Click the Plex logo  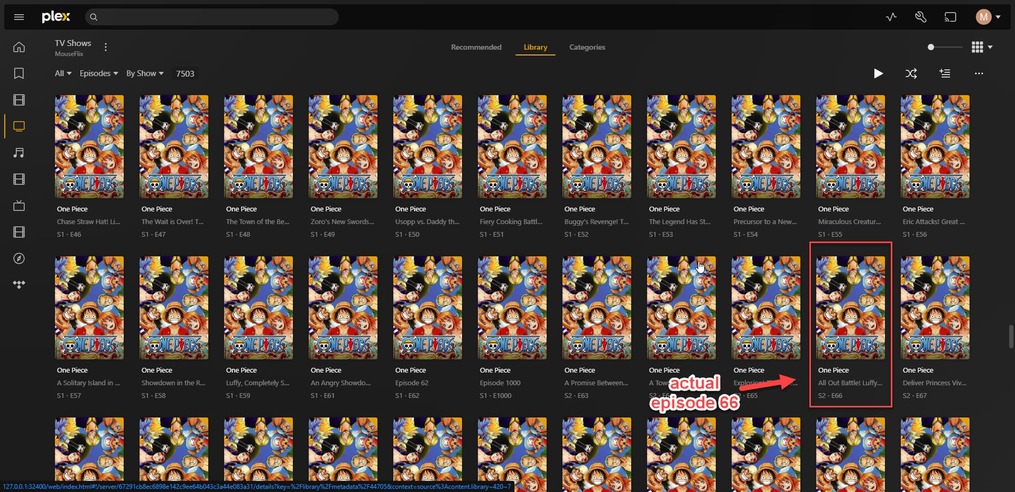click(x=56, y=17)
